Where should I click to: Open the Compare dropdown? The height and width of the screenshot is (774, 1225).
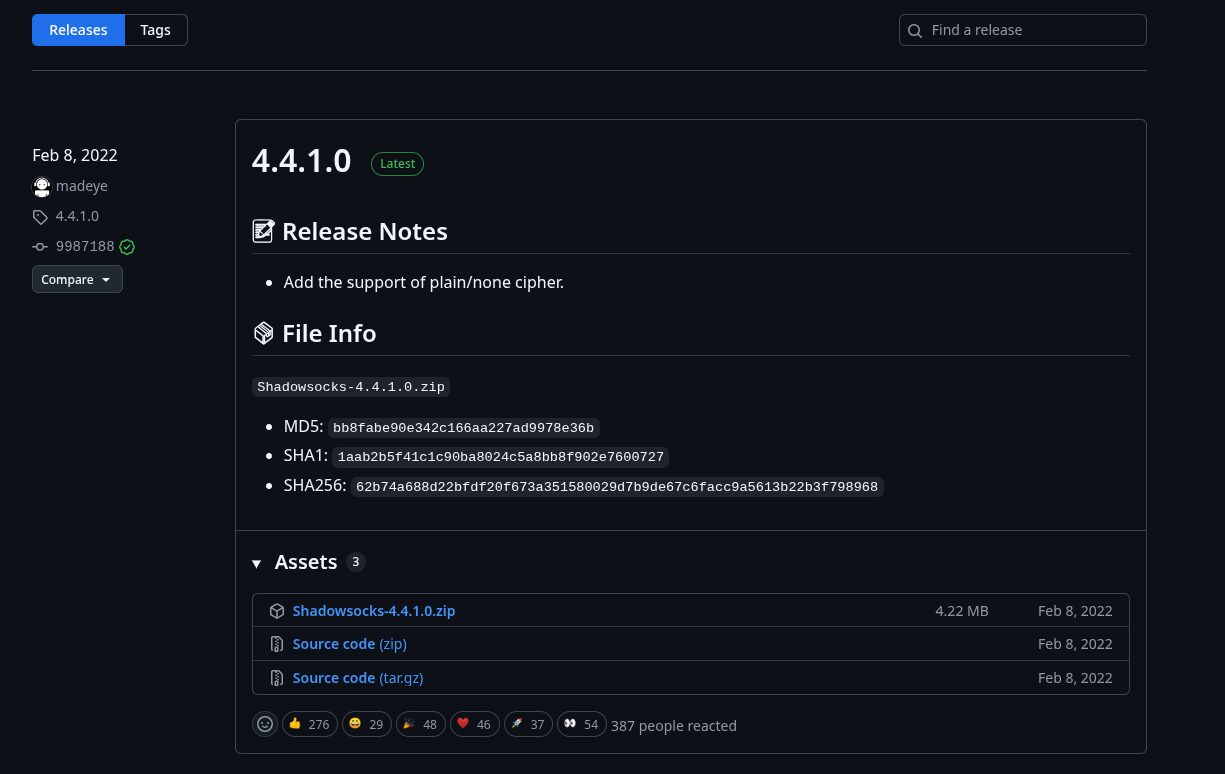point(77,280)
